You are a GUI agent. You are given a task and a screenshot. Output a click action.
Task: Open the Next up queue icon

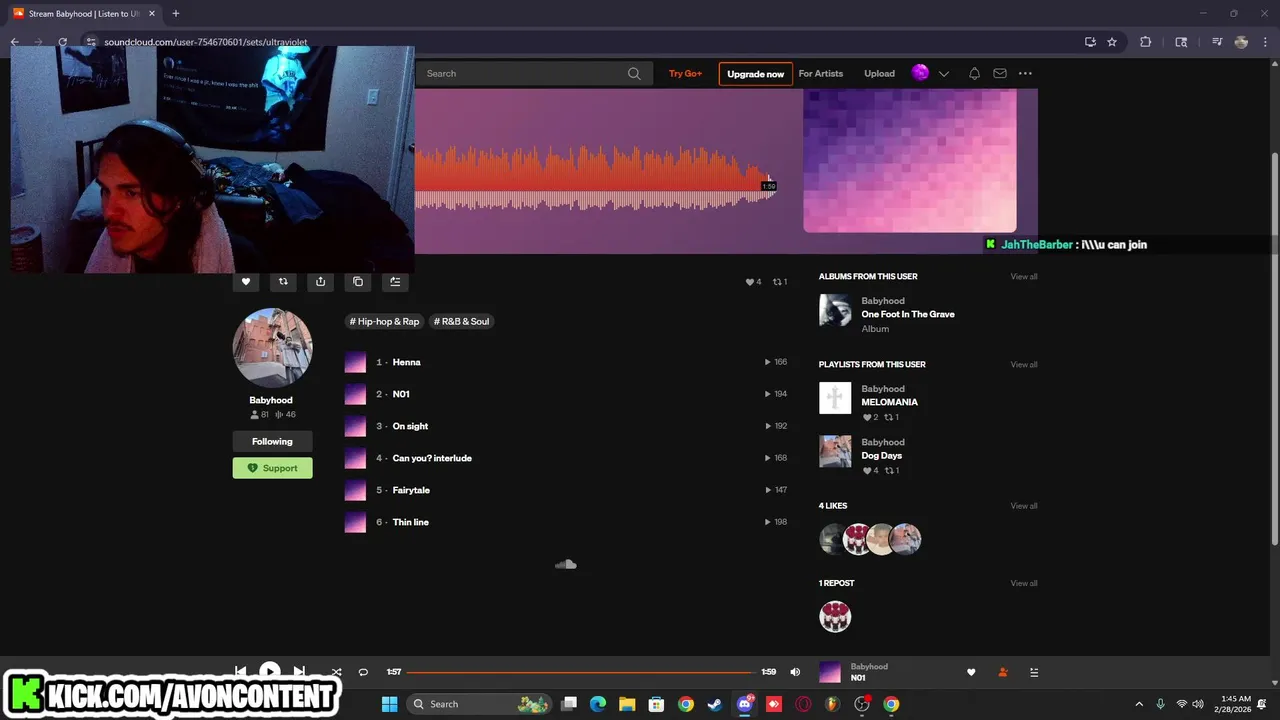click(1034, 672)
